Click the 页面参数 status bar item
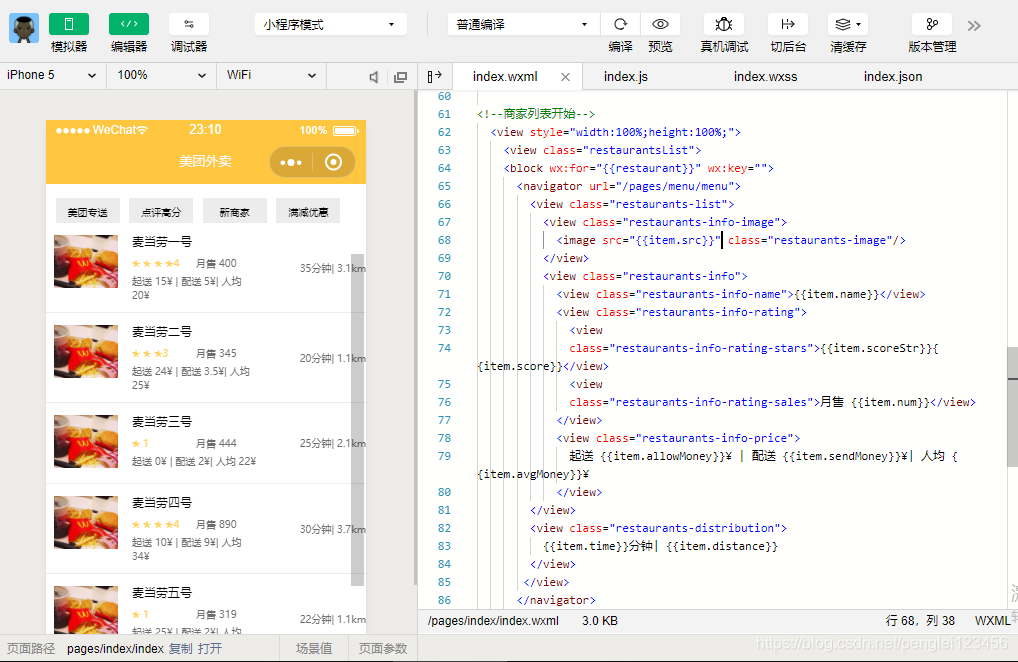Screen dimensions: 1018x662 pos(383,648)
